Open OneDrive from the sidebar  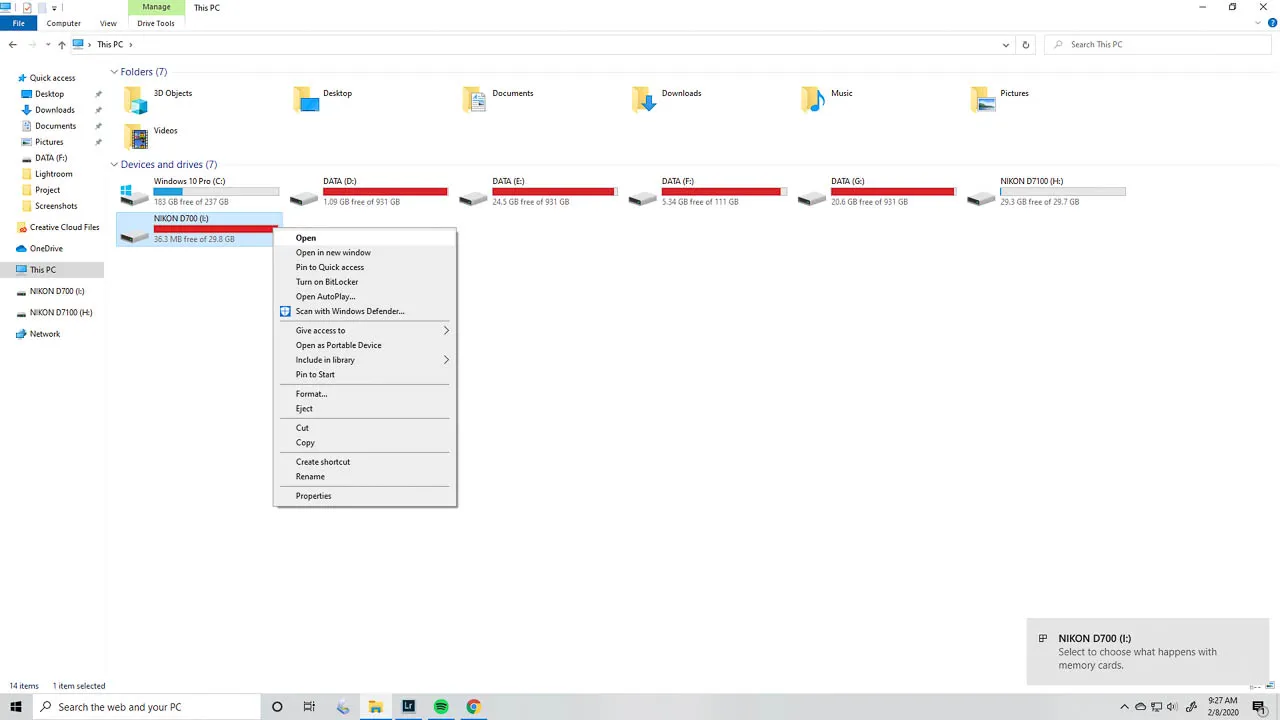(x=46, y=248)
